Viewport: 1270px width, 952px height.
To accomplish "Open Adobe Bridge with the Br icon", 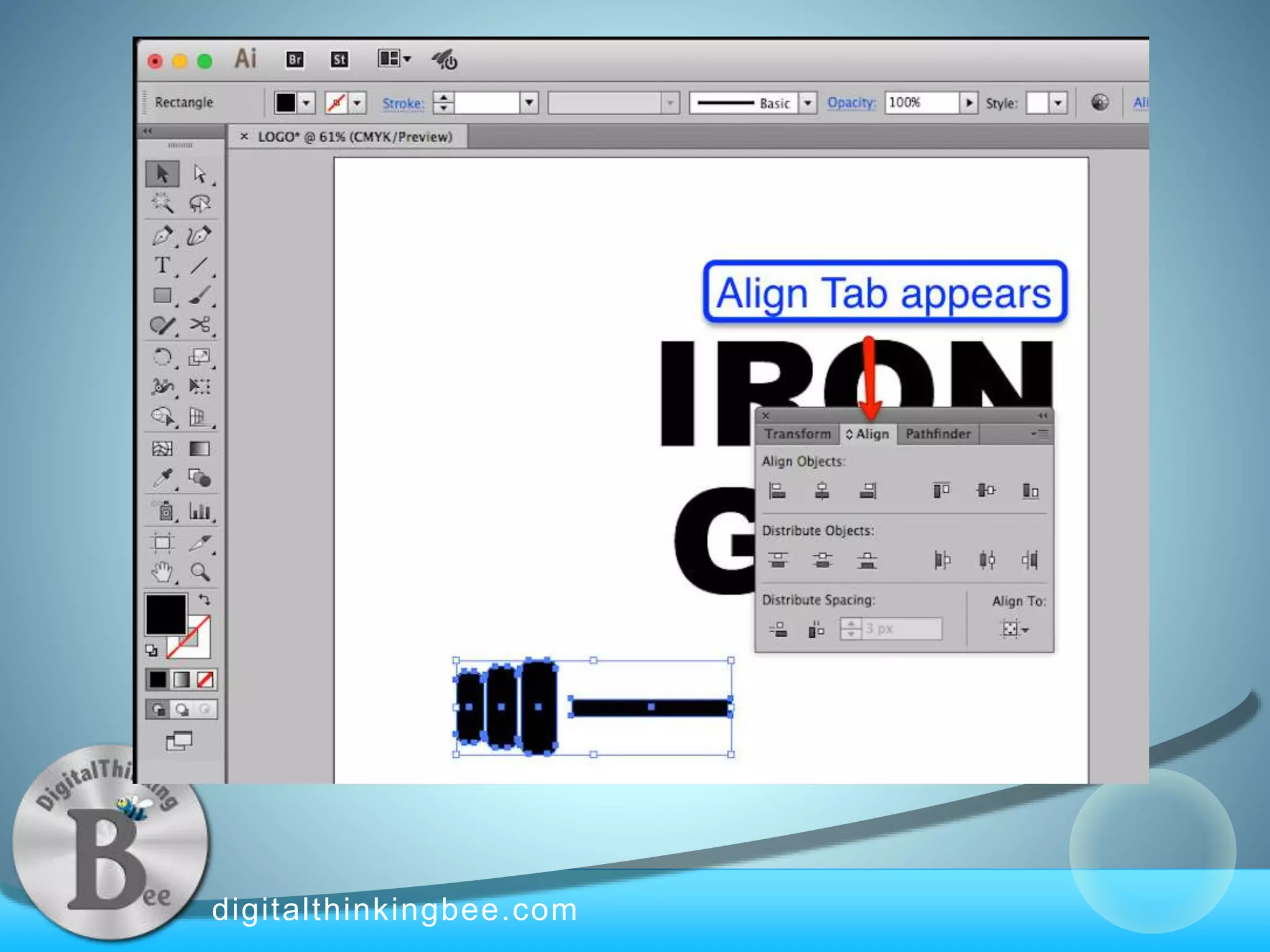I will click(295, 59).
